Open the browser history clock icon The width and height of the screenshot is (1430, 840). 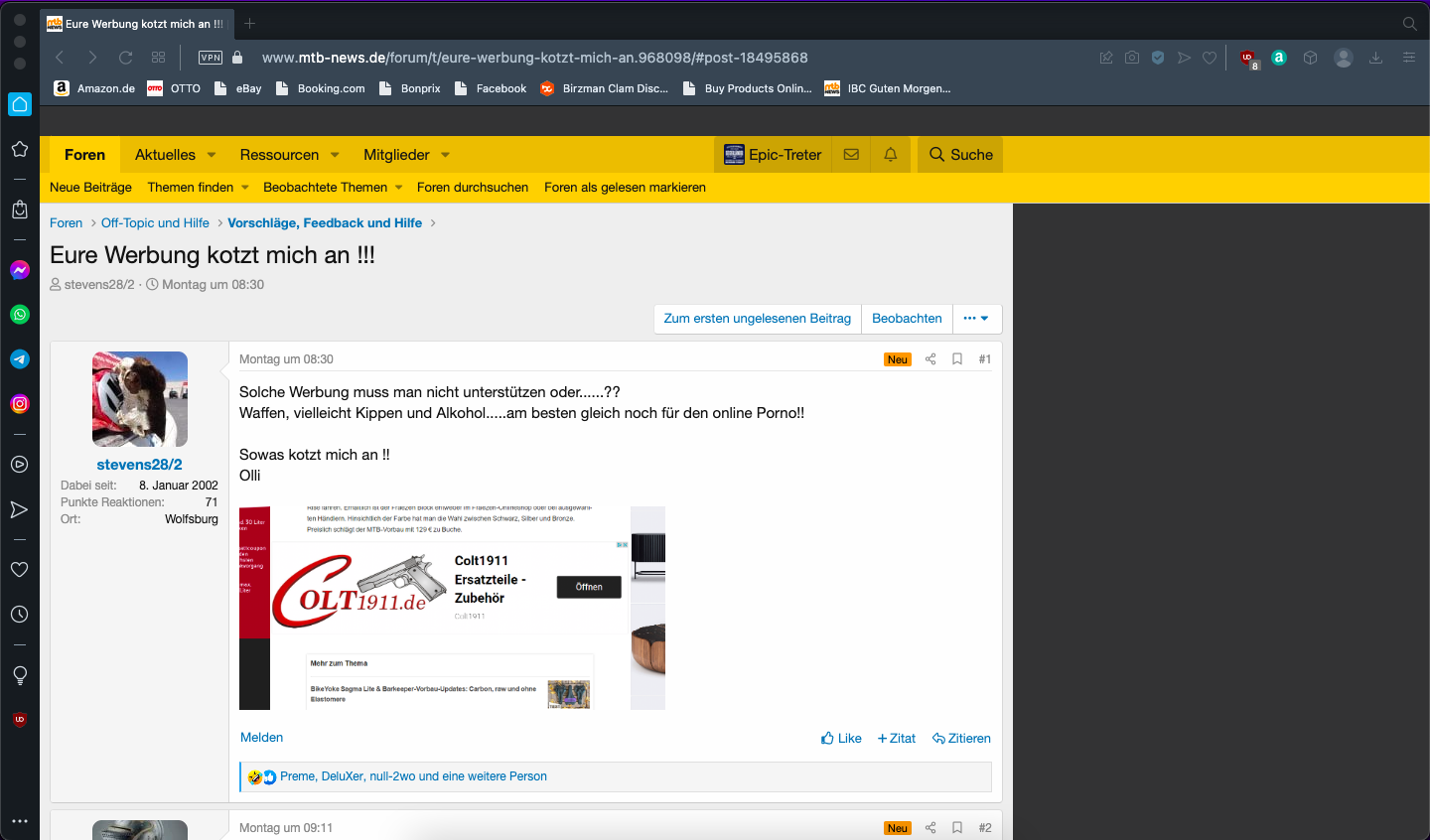pos(20,615)
